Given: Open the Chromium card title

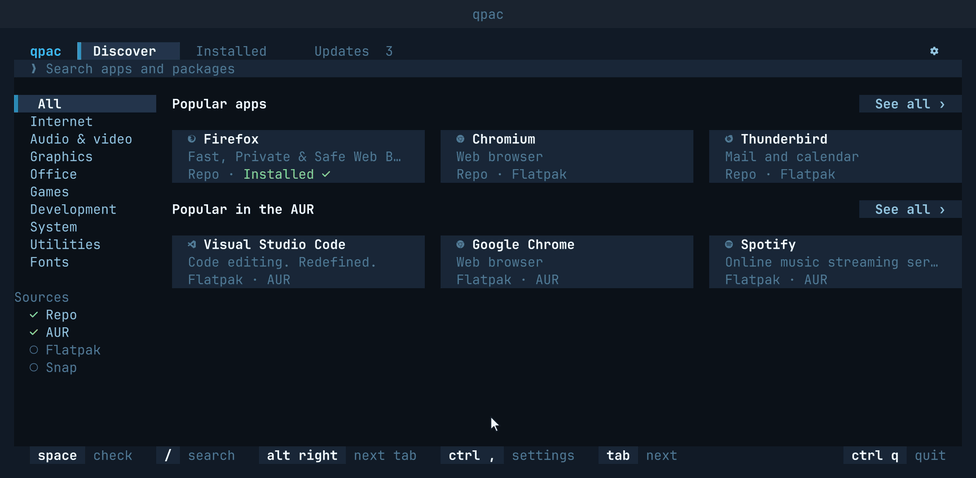Looking at the screenshot, I should tap(504, 139).
